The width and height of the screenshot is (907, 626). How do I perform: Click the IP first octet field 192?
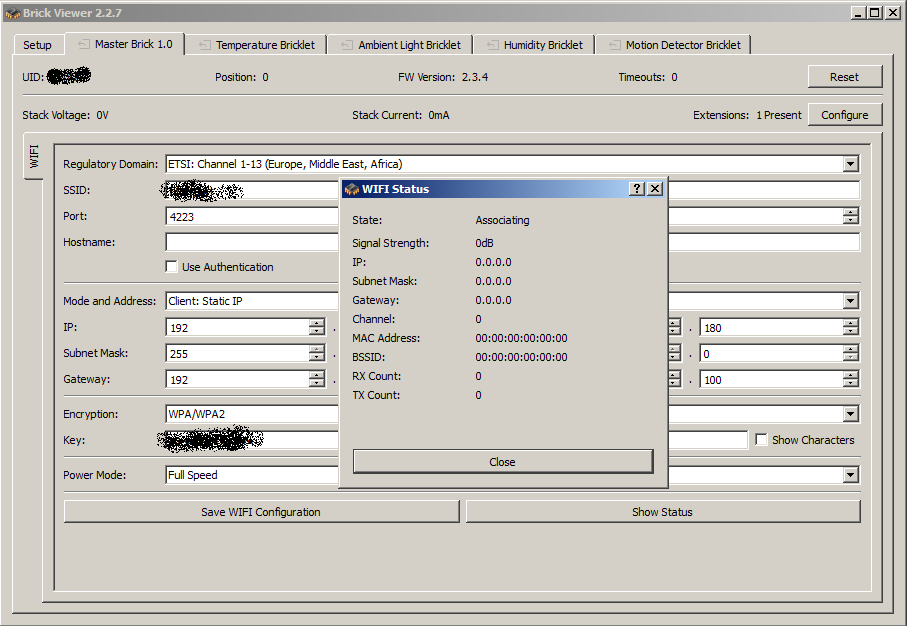tap(238, 327)
